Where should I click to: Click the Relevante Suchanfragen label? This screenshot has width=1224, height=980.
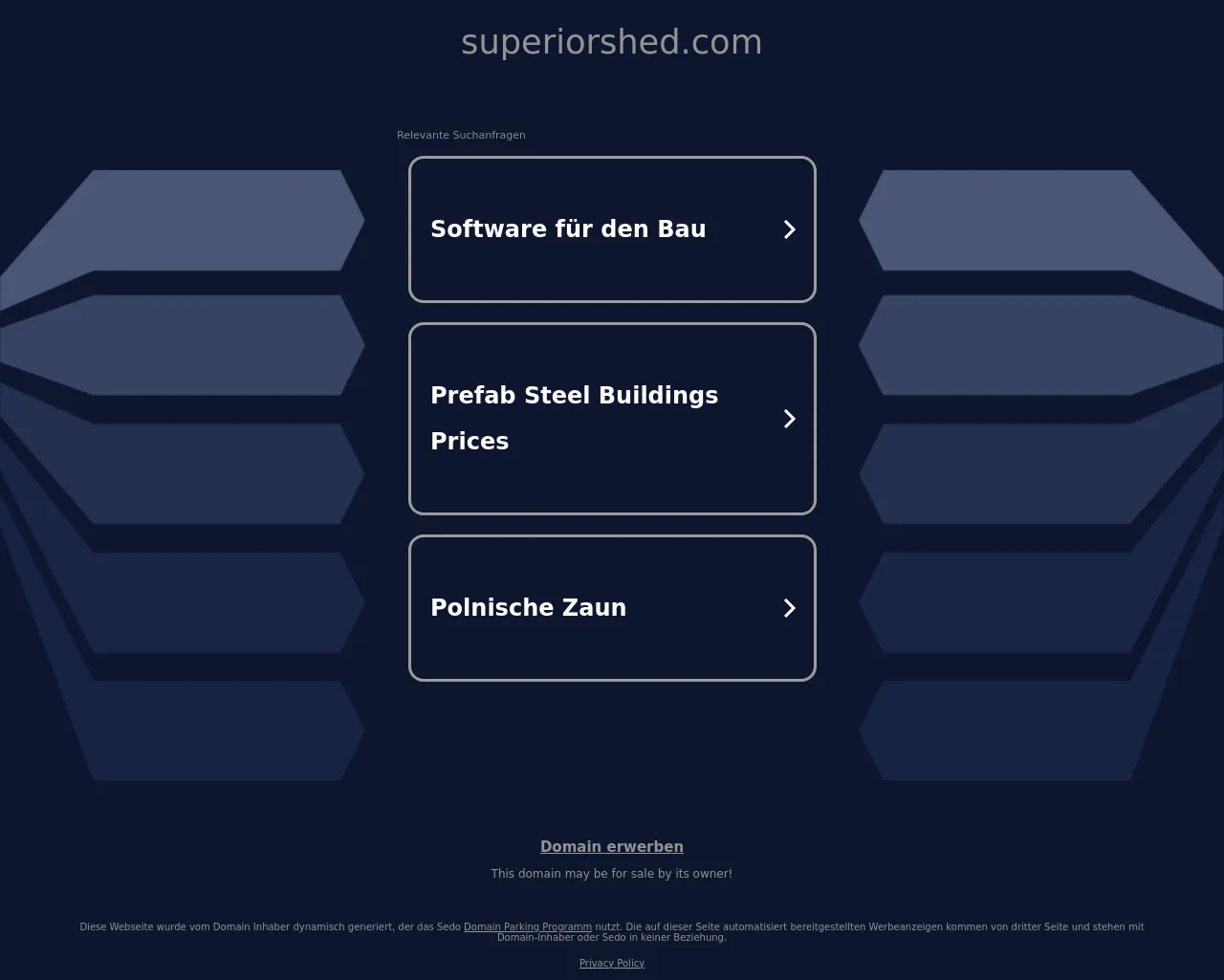point(461,135)
